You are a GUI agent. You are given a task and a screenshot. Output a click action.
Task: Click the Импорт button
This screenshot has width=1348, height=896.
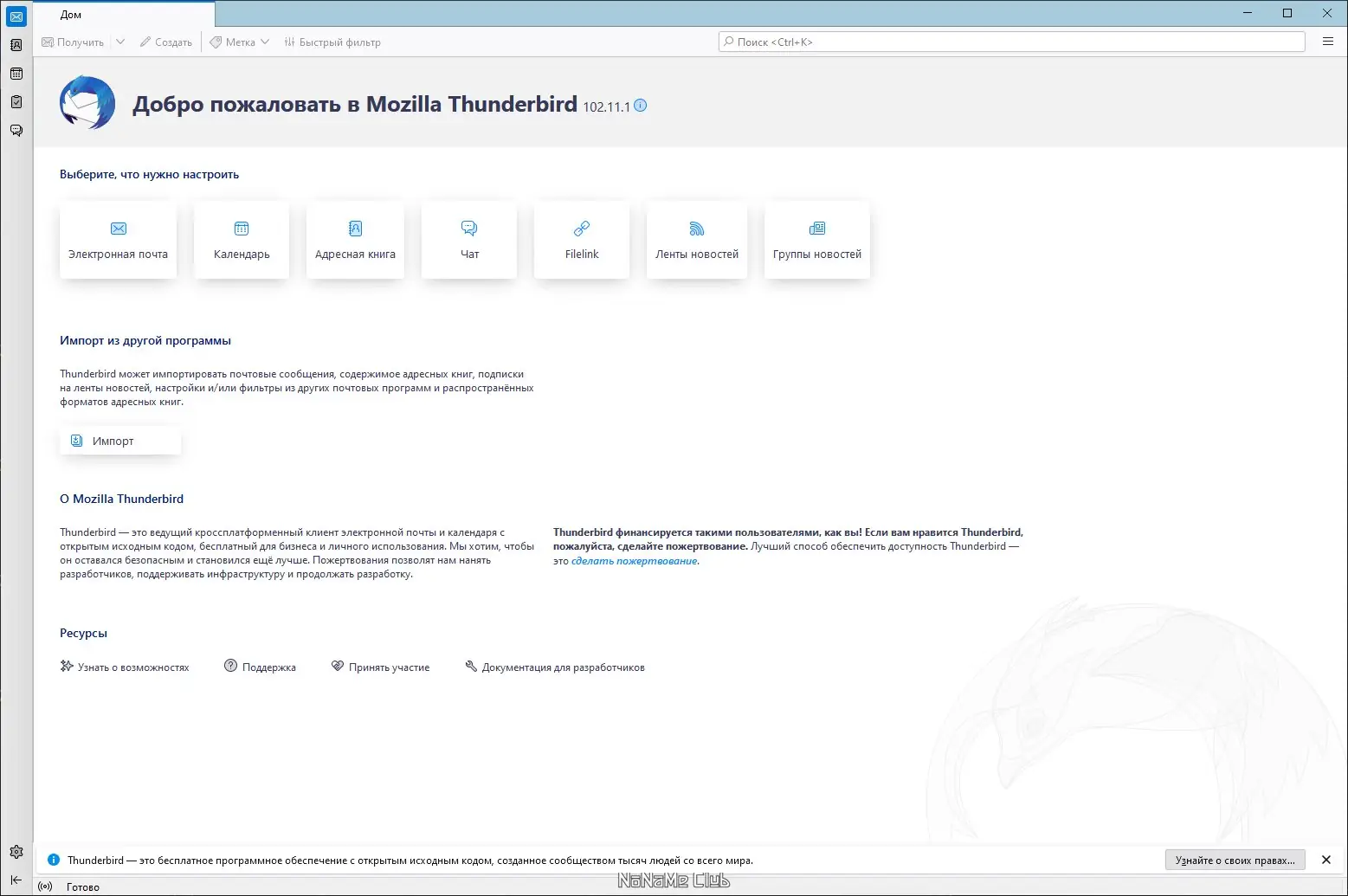point(120,441)
